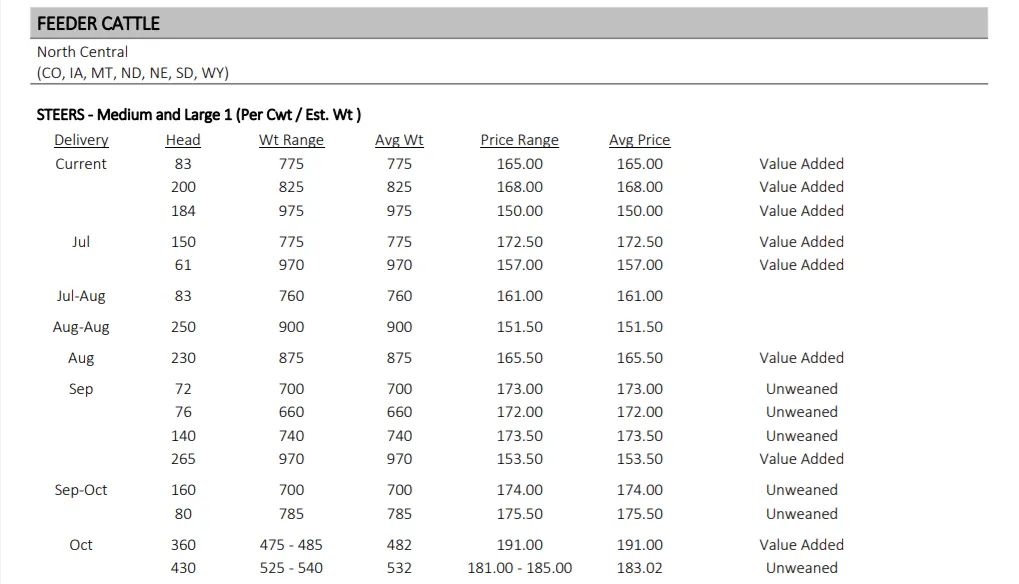The width and height of the screenshot is (1019, 584).
Task: Select the 430 head count cell
Action: click(183, 568)
